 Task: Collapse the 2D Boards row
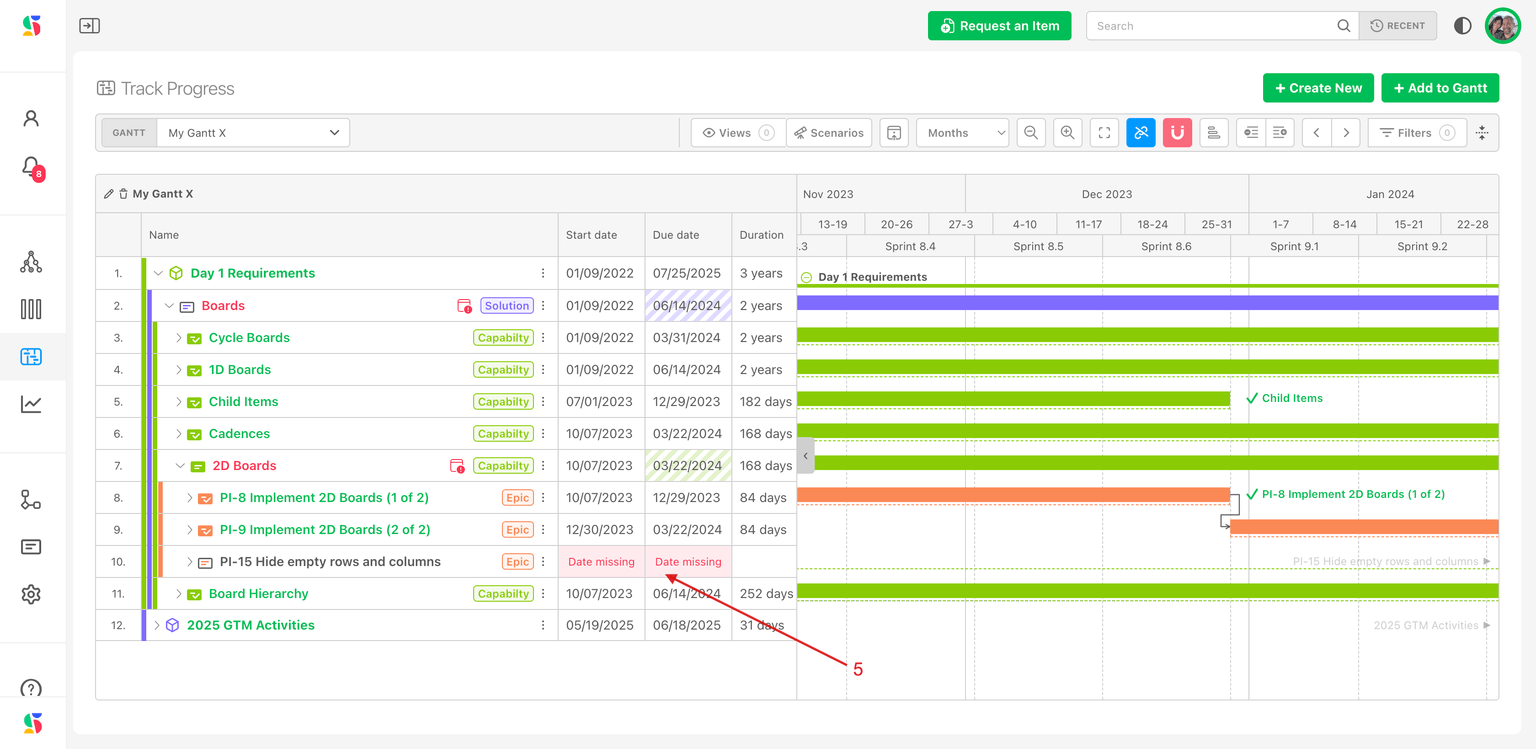point(181,466)
